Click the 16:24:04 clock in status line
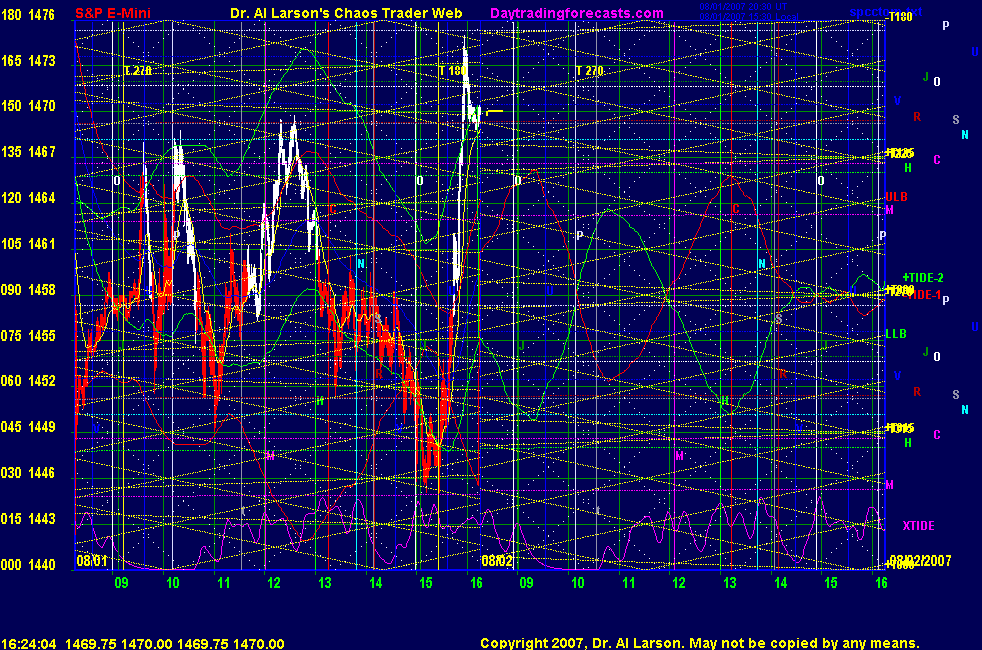The height and width of the screenshot is (650, 982). tap(29, 644)
